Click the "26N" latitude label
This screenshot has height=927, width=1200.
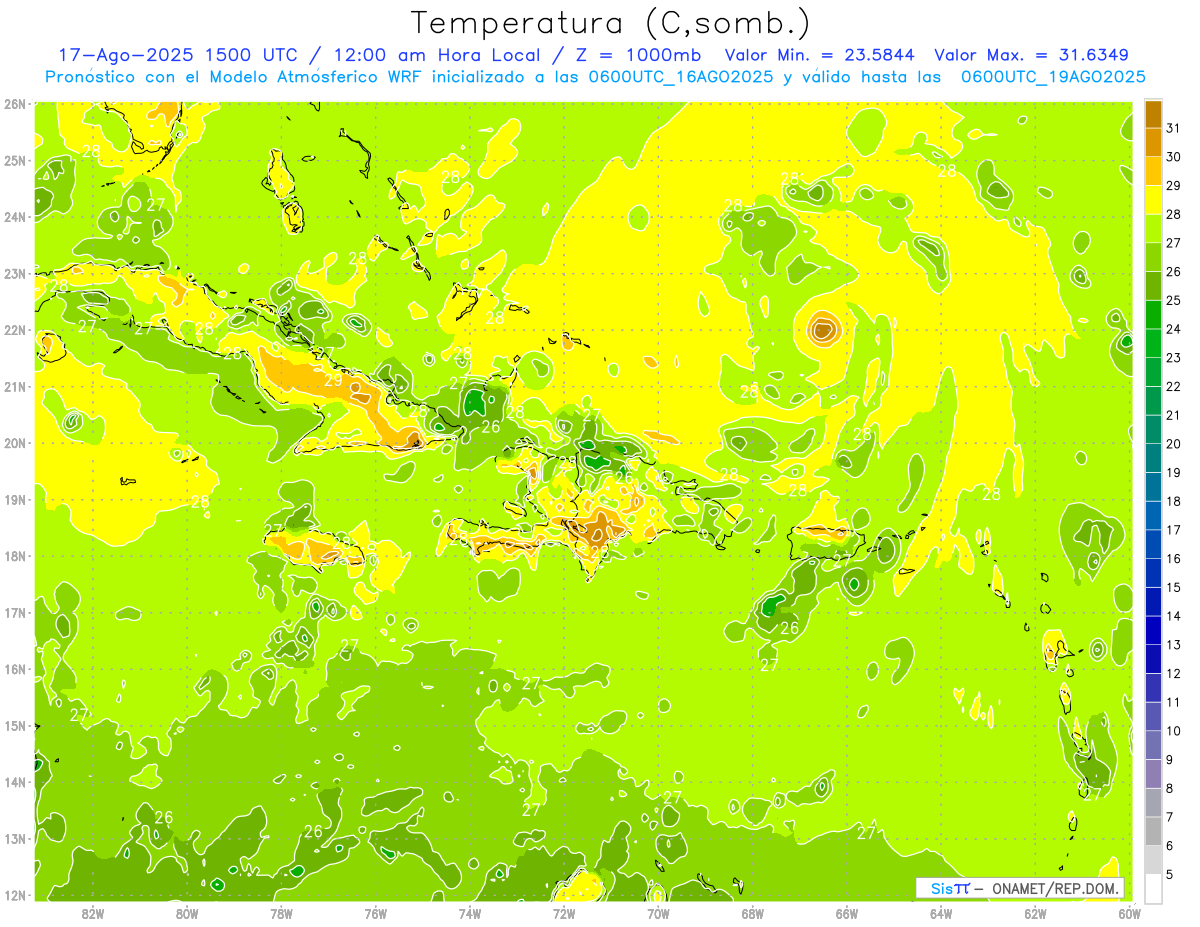click(x=14, y=104)
